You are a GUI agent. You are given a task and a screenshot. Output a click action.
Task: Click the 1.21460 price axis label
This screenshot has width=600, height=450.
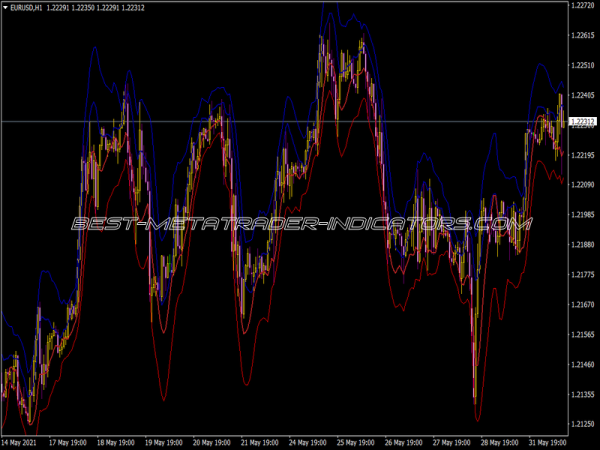[x=582, y=364]
